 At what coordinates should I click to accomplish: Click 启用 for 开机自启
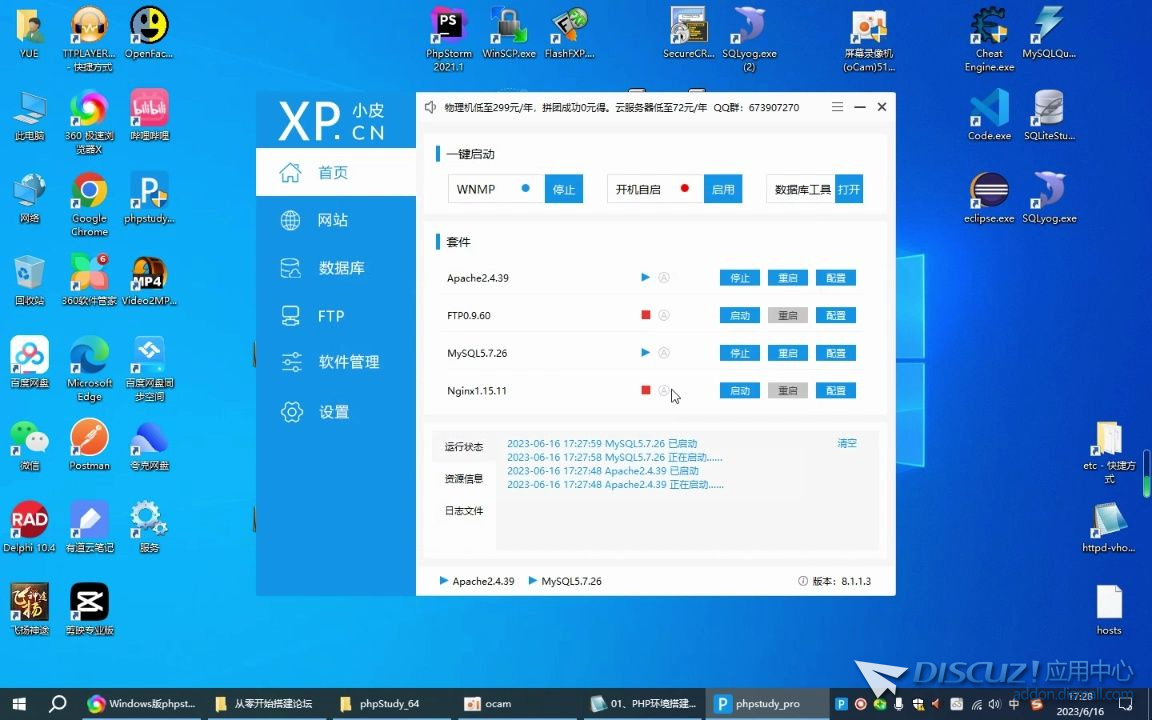point(723,189)
